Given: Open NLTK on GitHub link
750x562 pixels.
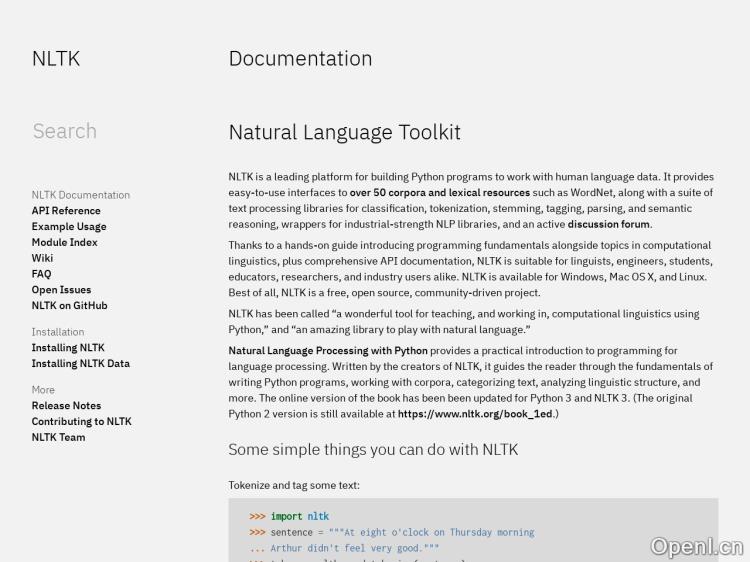Looking at the screenshot, I should coord(69,305).
